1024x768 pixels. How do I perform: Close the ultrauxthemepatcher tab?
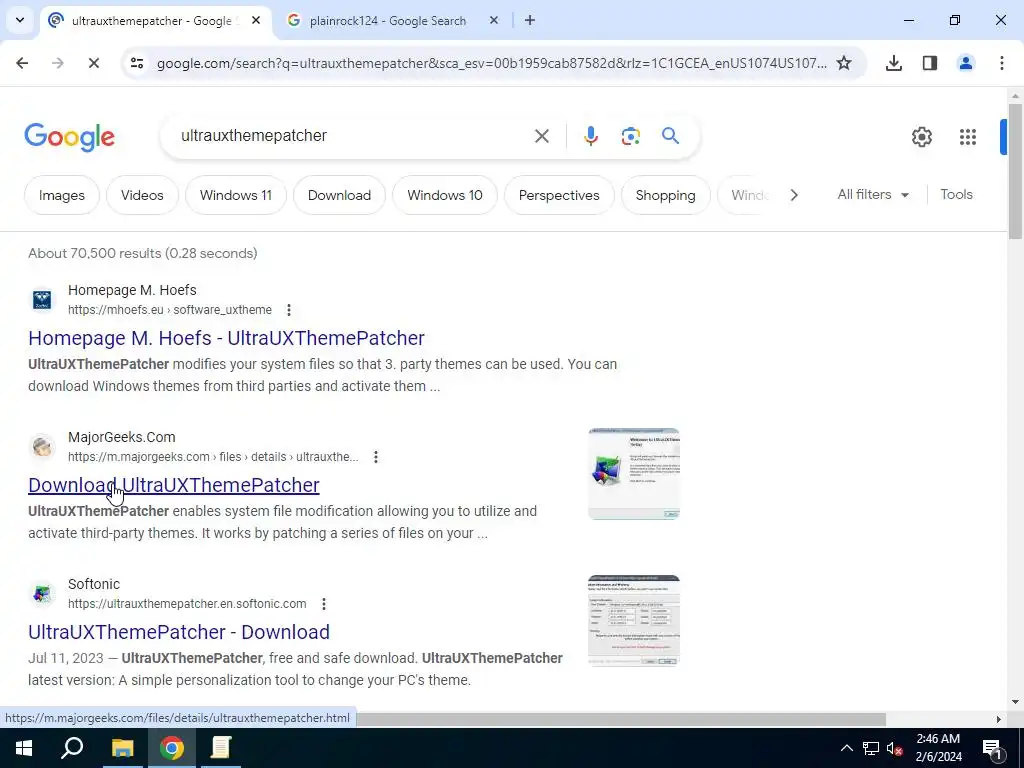256,20
